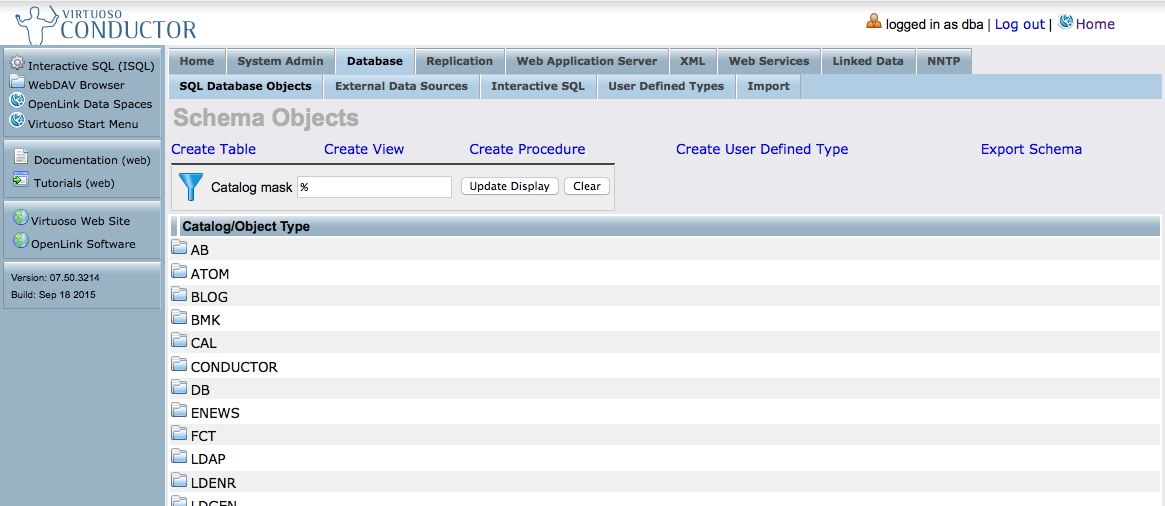Click the funnel filter icon
The width and height of the screenshot is (1165, 506).
click(190, 187)
